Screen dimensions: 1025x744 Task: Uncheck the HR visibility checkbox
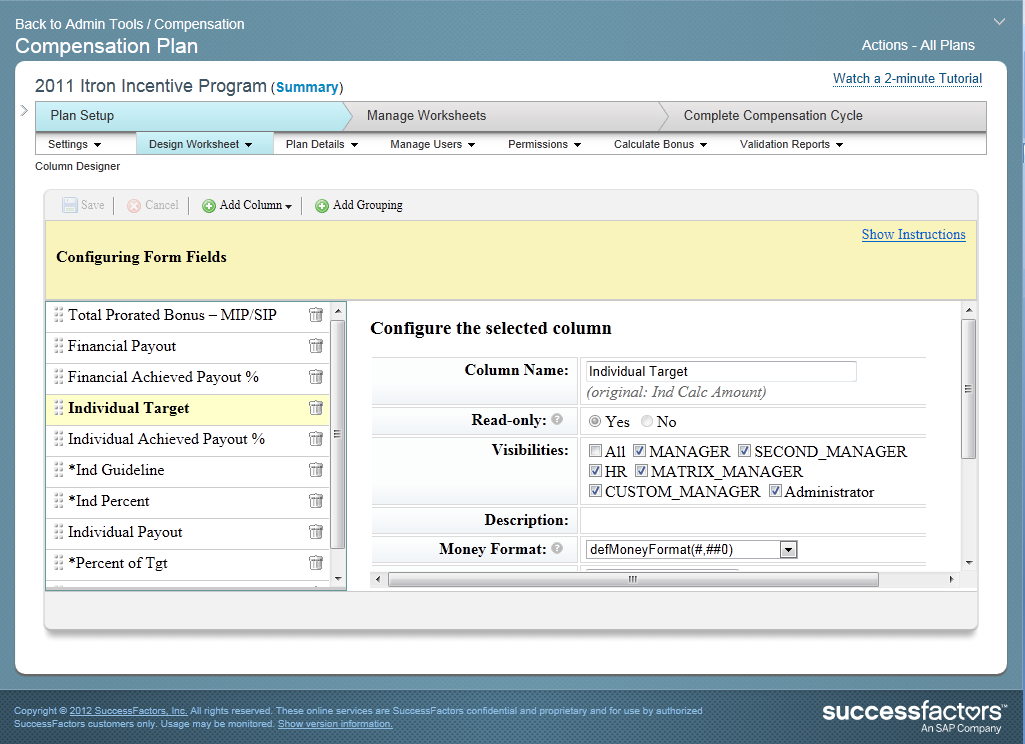[x=596, y=470]
